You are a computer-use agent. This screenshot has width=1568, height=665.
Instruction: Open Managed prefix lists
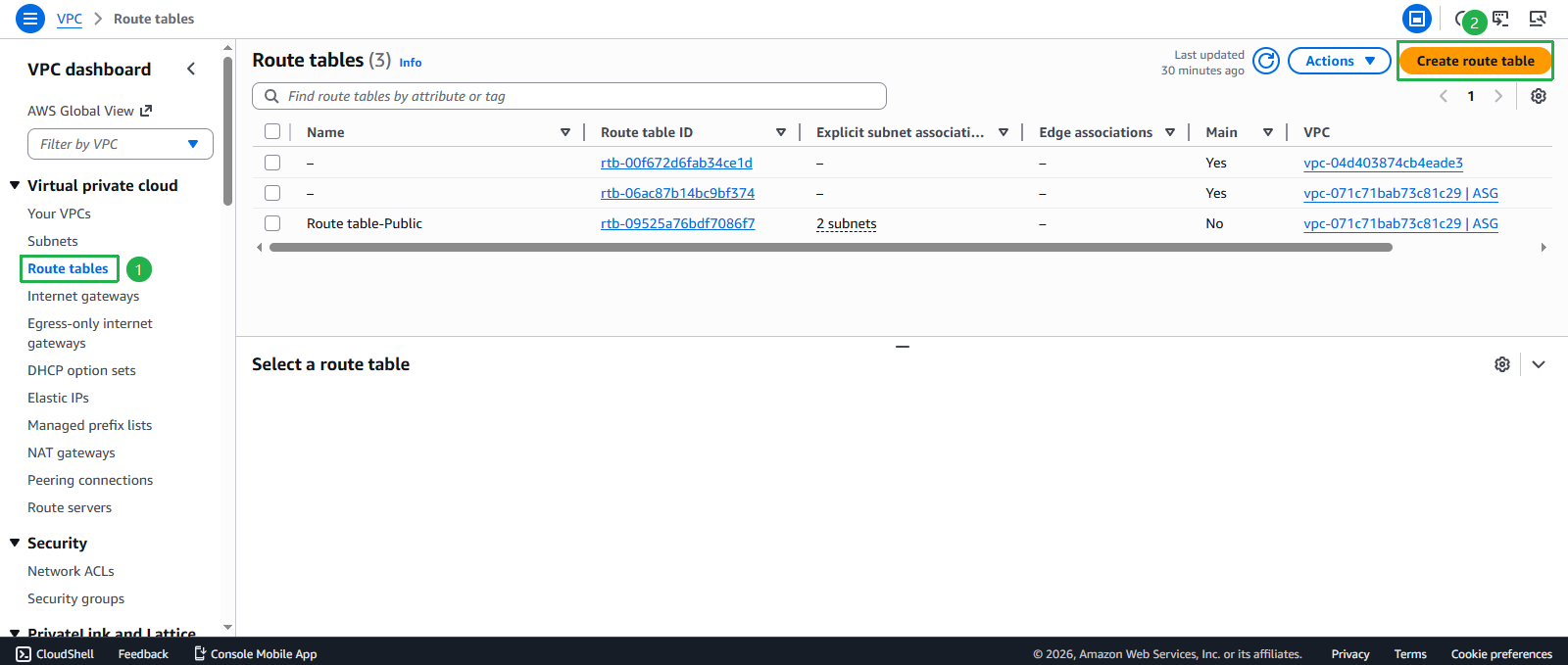[x=89, y=425]
